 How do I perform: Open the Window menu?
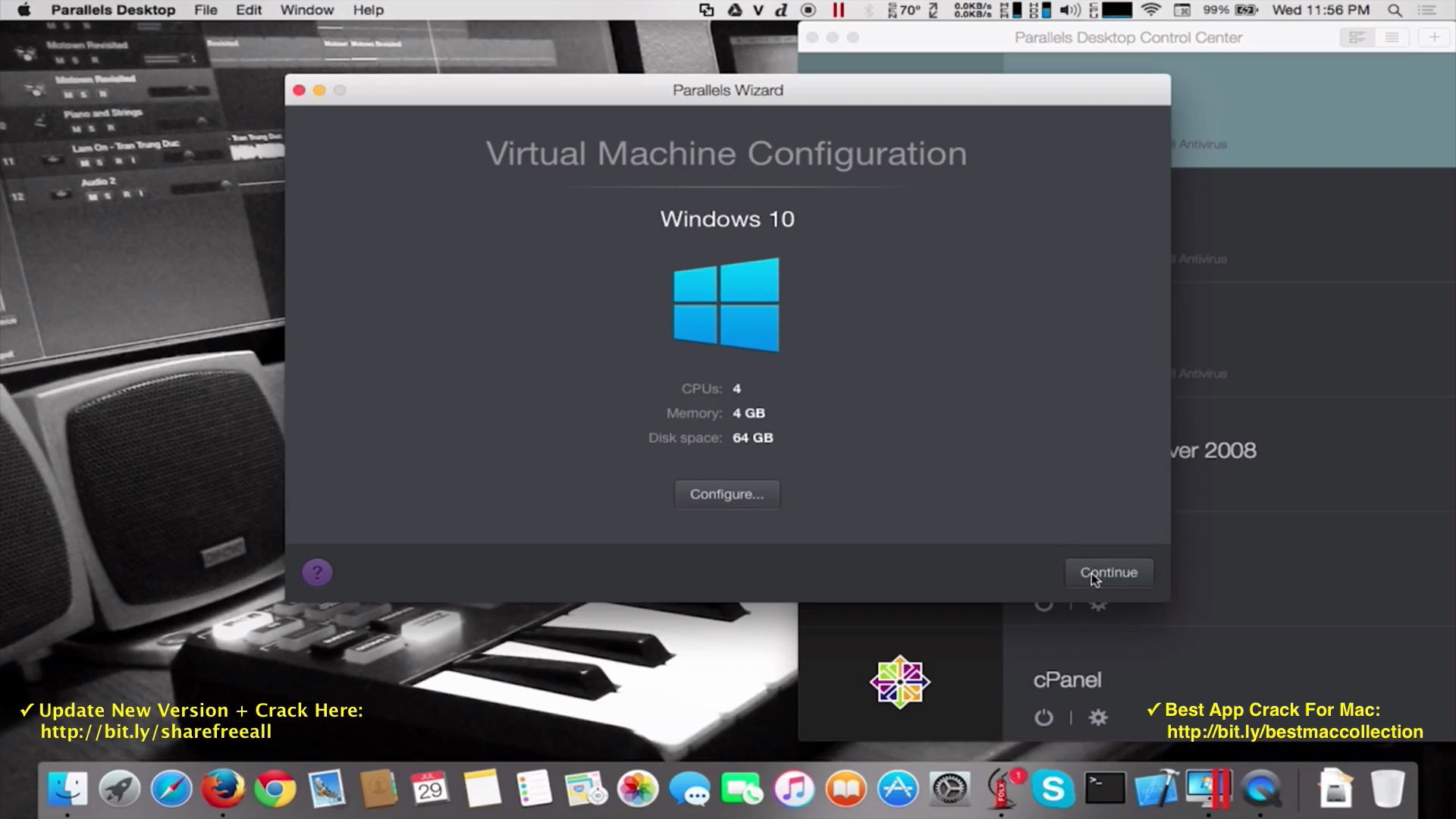click(x=306, y=10)
